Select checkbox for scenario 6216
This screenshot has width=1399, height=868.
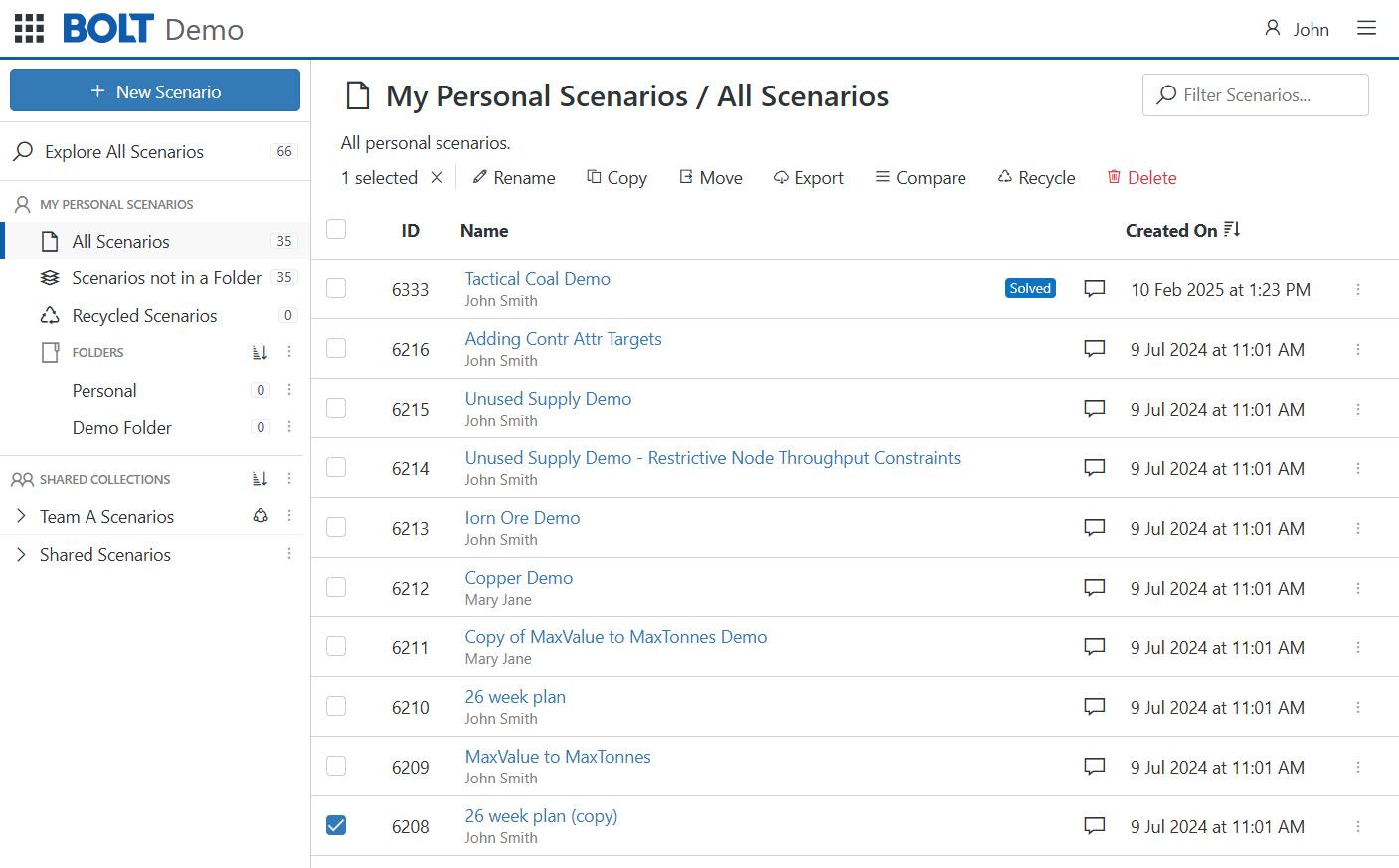(336, 348)
